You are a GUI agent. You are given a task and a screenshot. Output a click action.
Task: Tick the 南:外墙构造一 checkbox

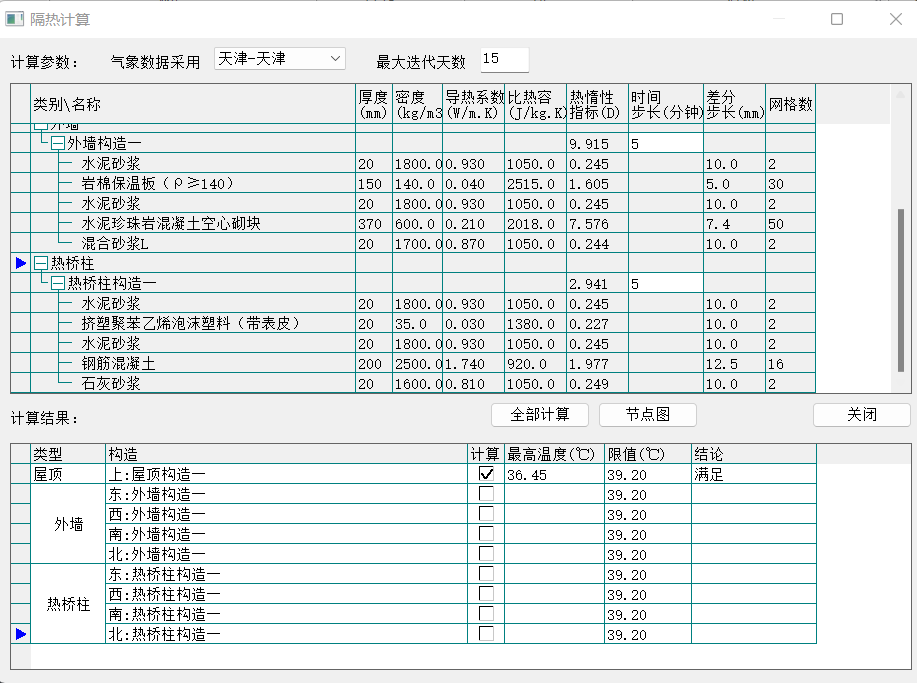(486, 534)
